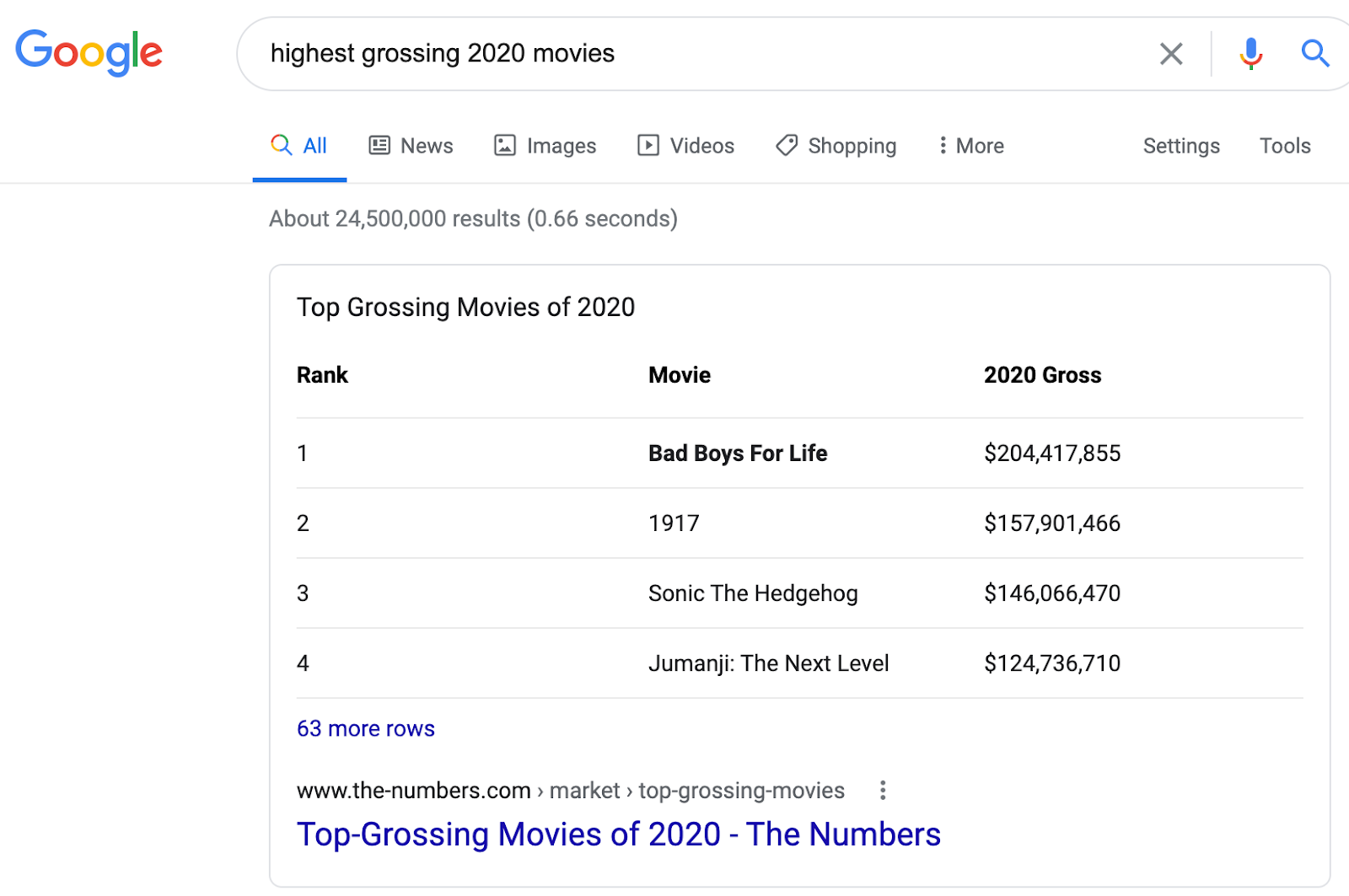The height and width of the screenshot is (896, 1349).
Task: Submit search with the magnifying glass icon
Action: coord(1315,53)
